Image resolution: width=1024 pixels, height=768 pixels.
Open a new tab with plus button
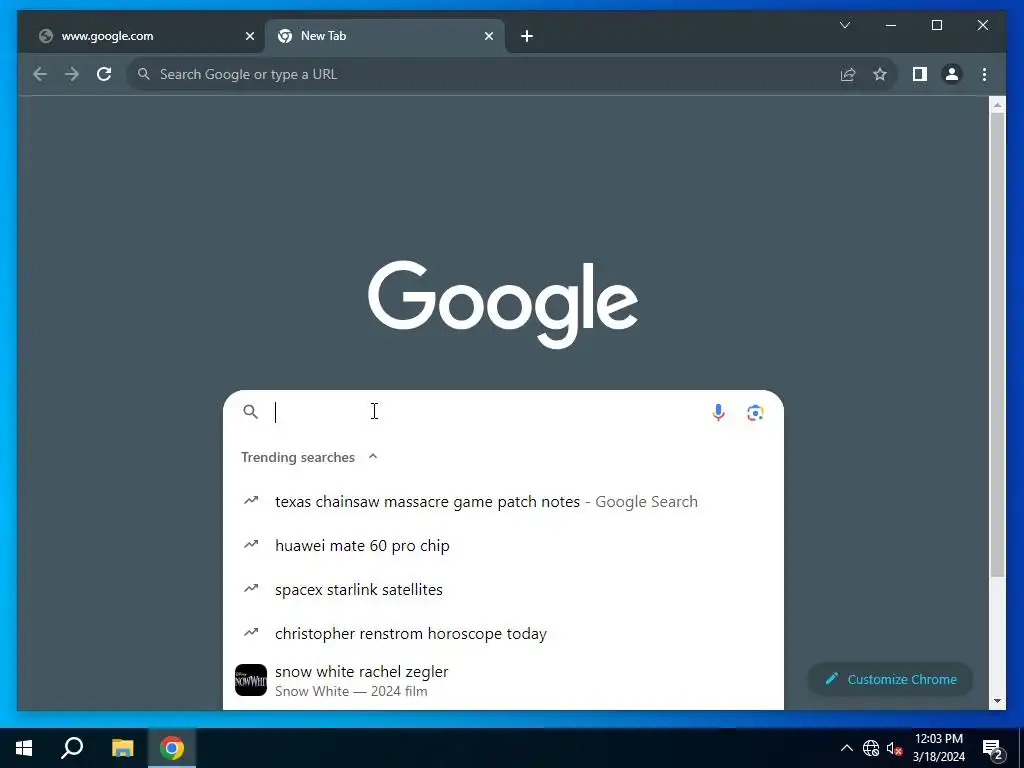pyautogui.click(x=527, y=37)
